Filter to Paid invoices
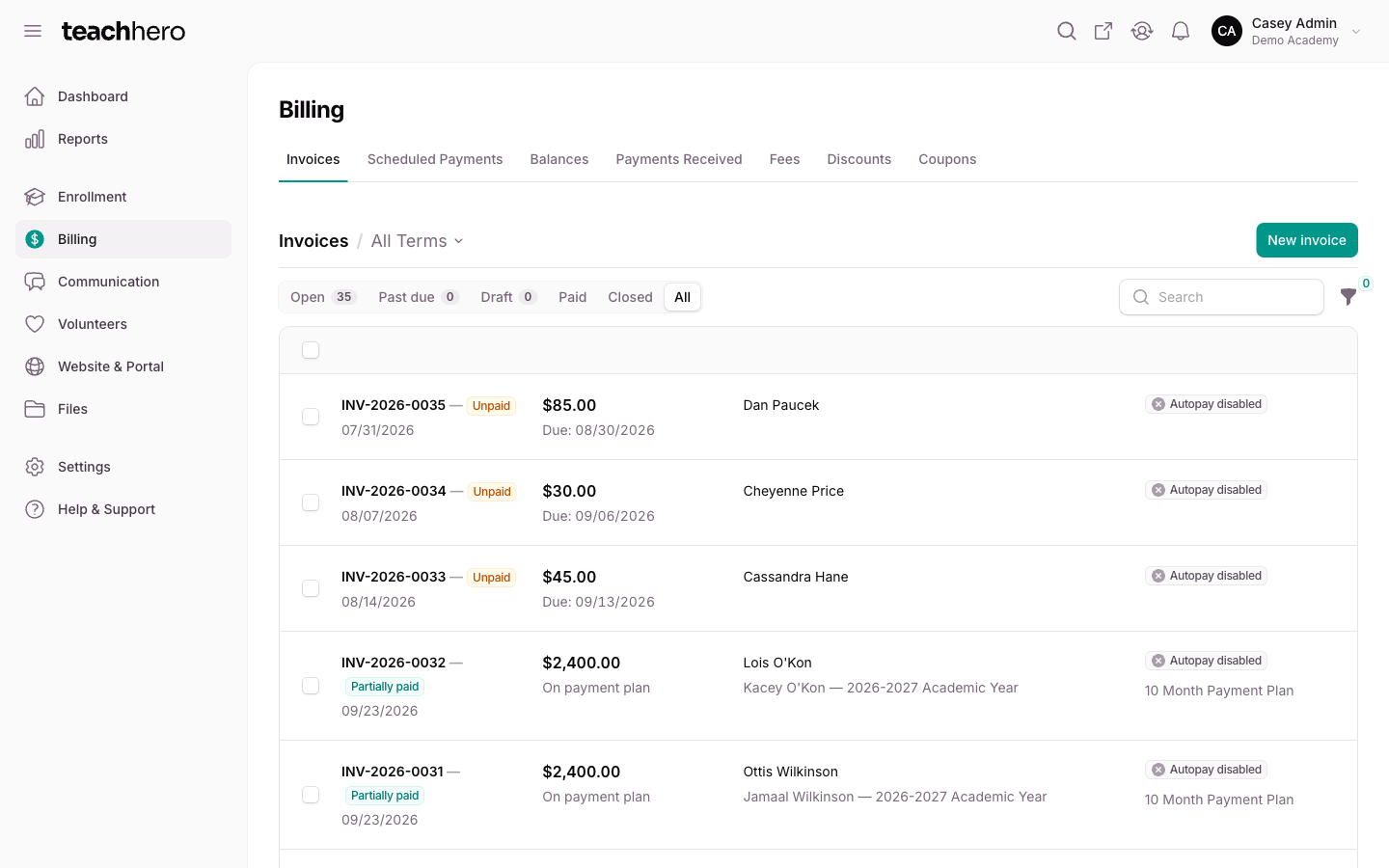Screen dimensions: 1389x868 (573, 297)
